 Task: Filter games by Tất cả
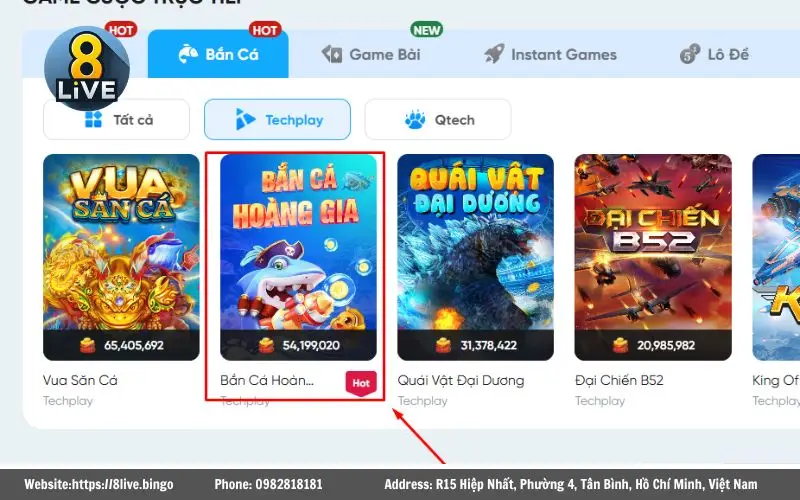coord(116,119)
